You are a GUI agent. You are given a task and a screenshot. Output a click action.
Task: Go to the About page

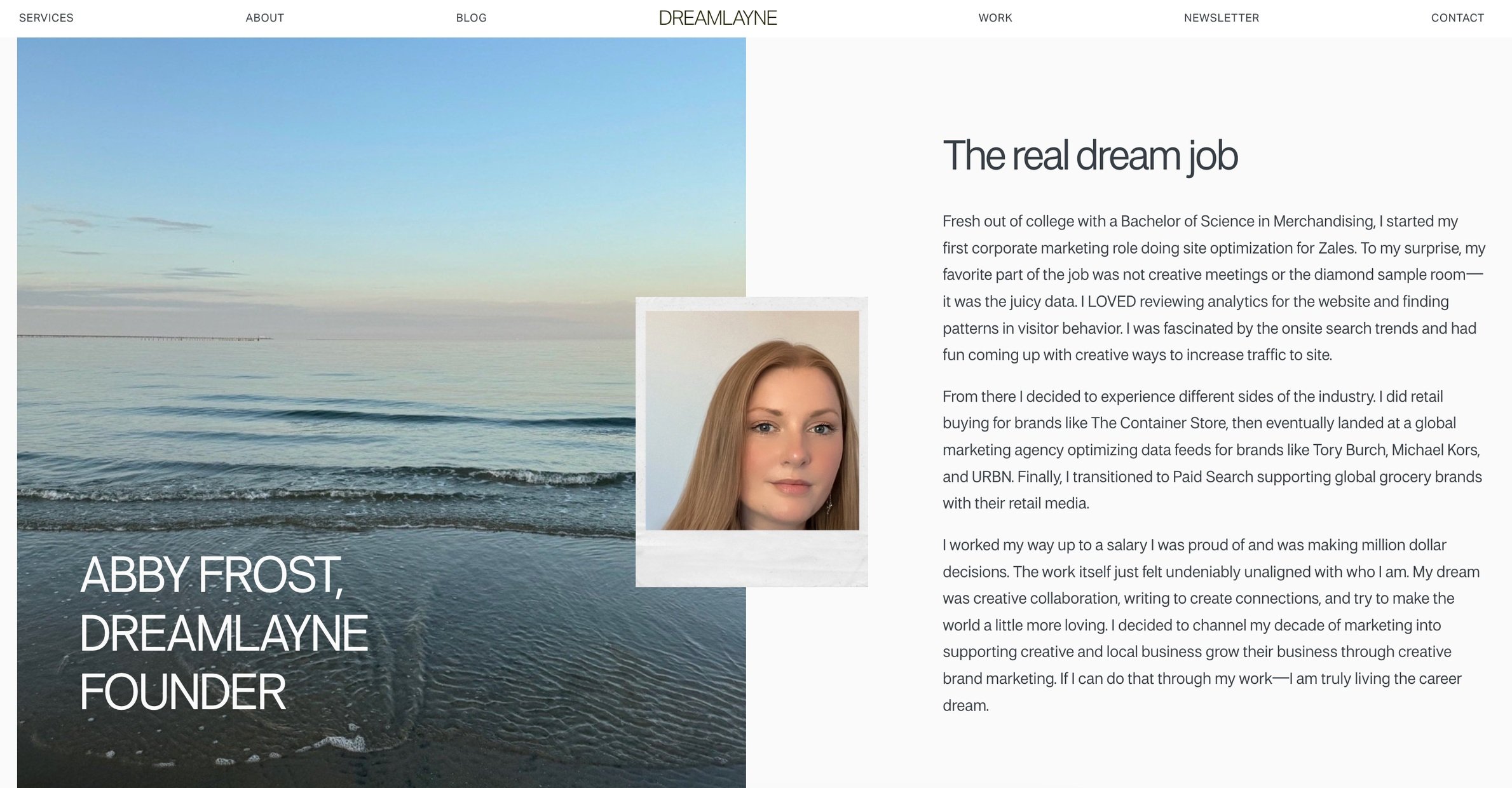[x=265, y=18]
